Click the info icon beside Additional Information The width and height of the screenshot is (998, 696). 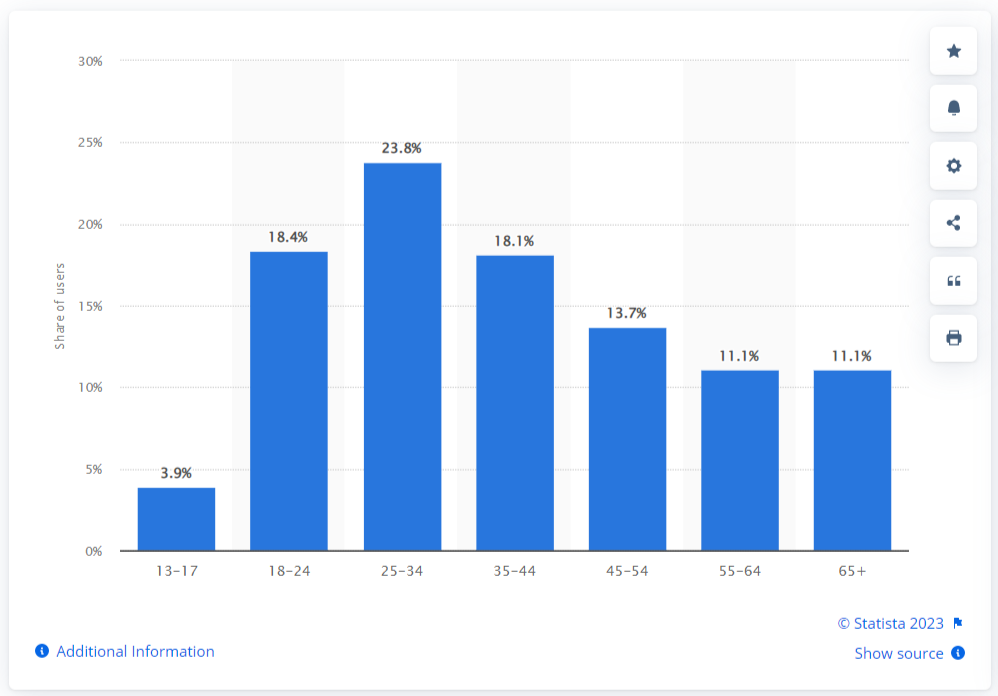(42, 651)
